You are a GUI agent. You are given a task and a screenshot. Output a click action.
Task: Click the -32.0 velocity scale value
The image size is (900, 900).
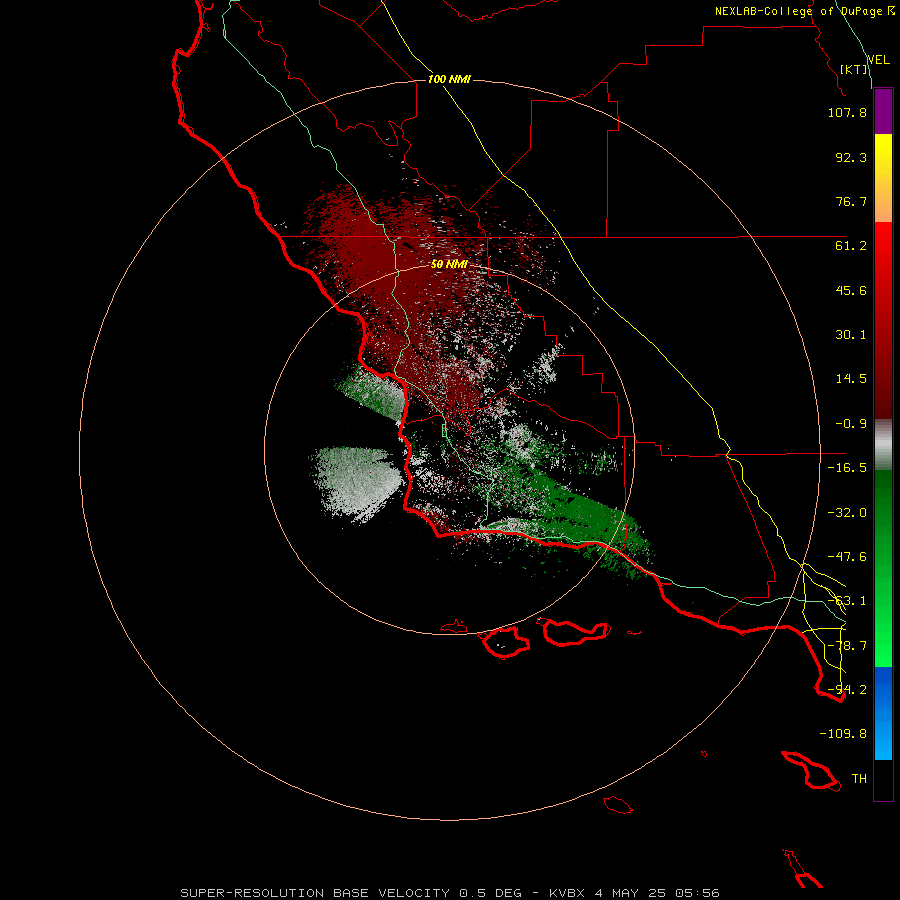847,513
